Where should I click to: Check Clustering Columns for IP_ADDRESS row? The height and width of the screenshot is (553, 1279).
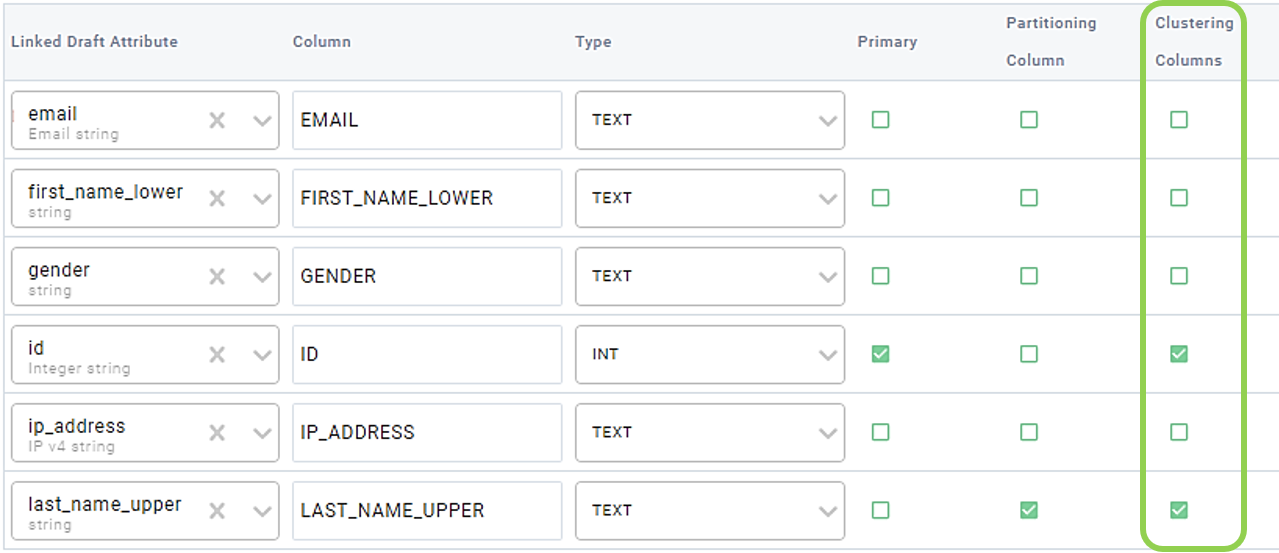click(1179, 432)
